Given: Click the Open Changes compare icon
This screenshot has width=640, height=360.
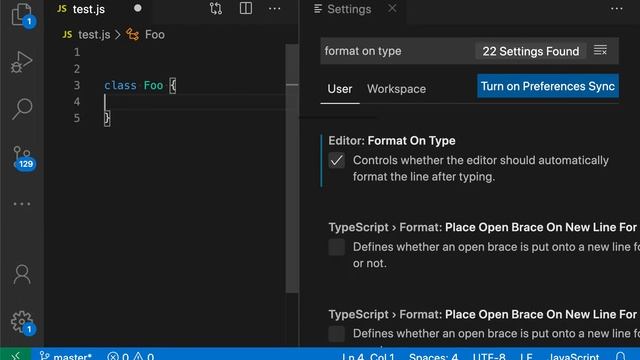Looking at the screenshot, I should (216, 9).
